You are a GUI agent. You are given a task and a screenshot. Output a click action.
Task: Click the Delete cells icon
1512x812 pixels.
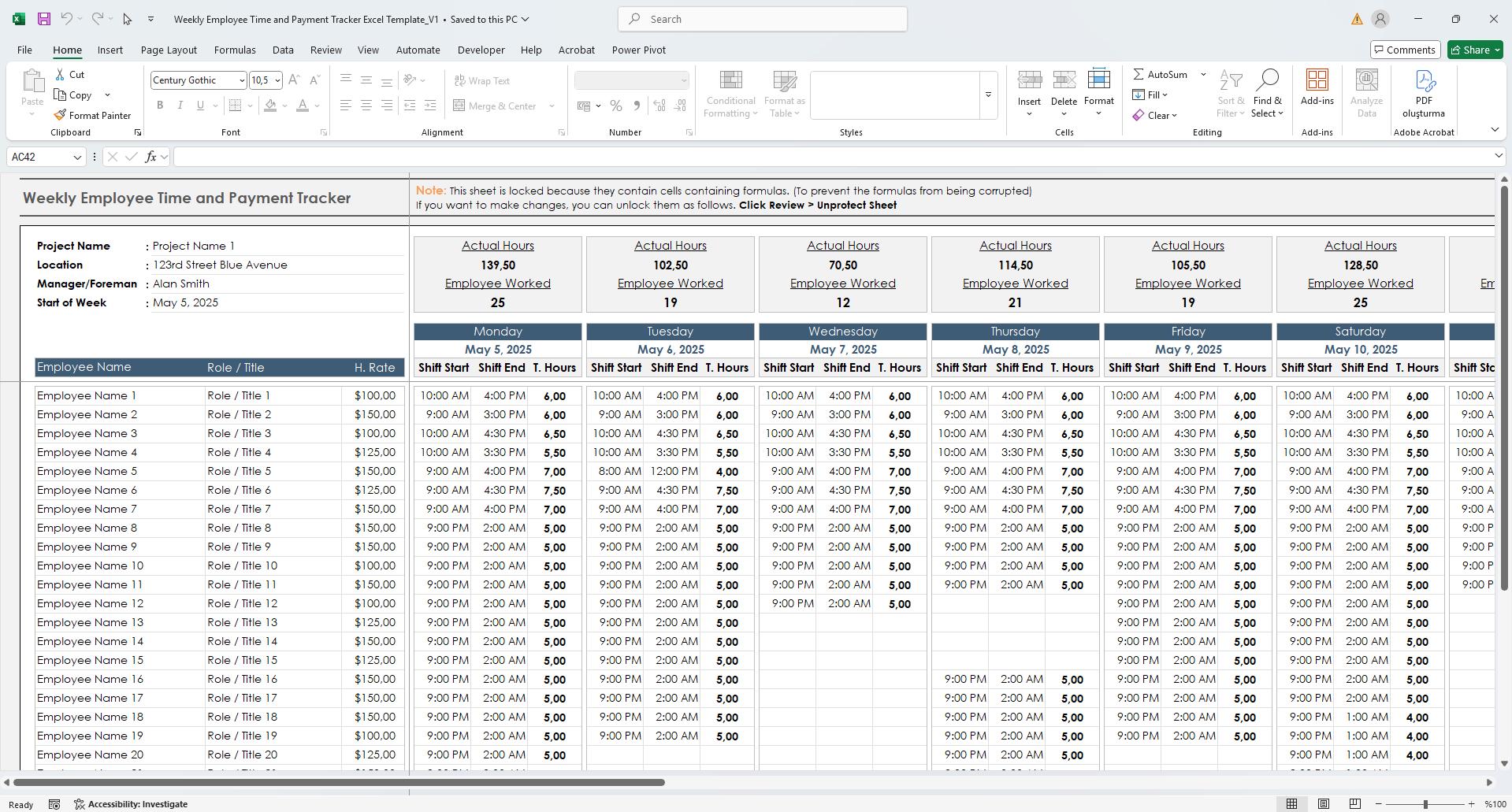(1064, 80)
